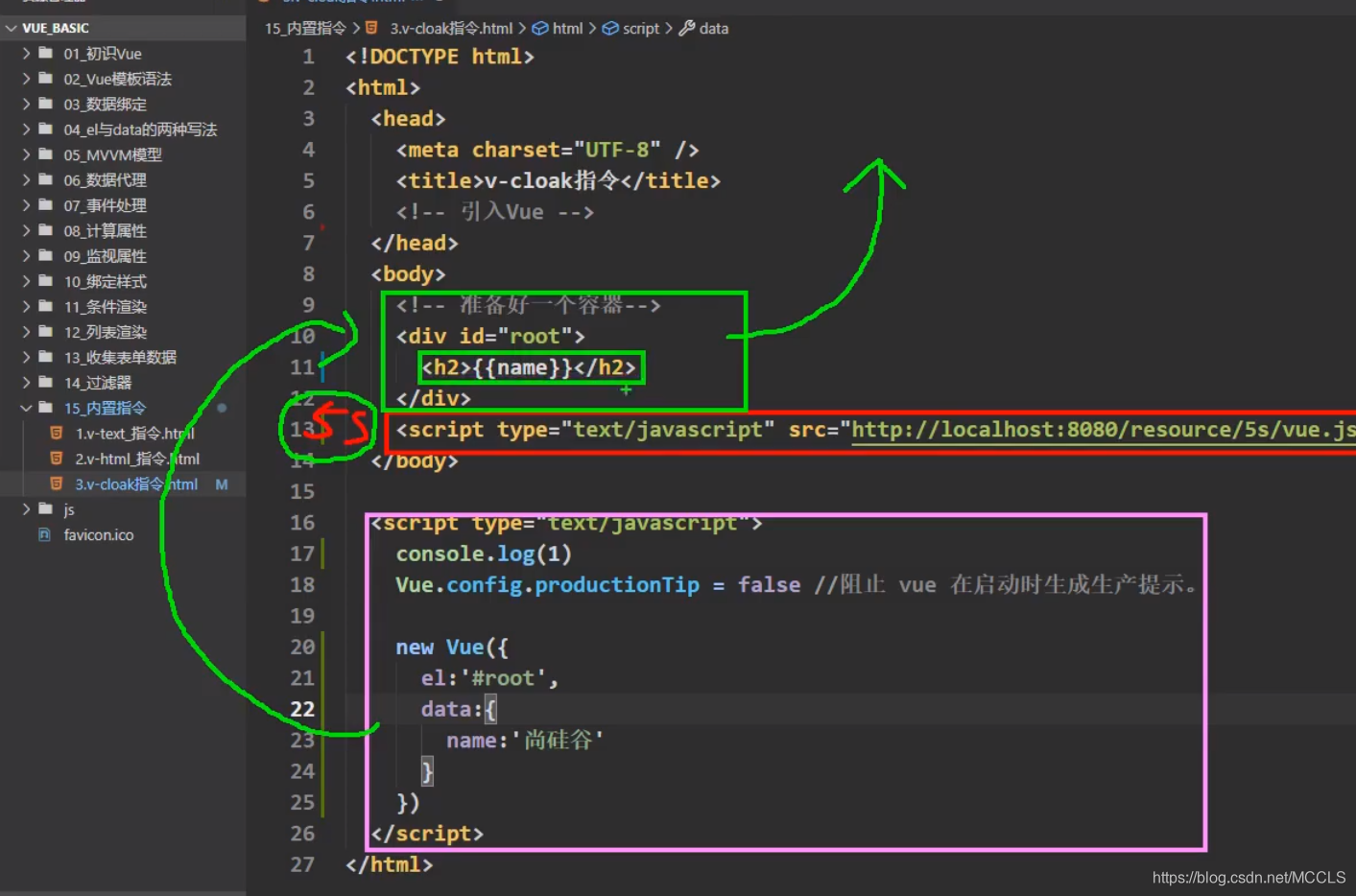Click the HTML file icon in breadcrumb

371,28
